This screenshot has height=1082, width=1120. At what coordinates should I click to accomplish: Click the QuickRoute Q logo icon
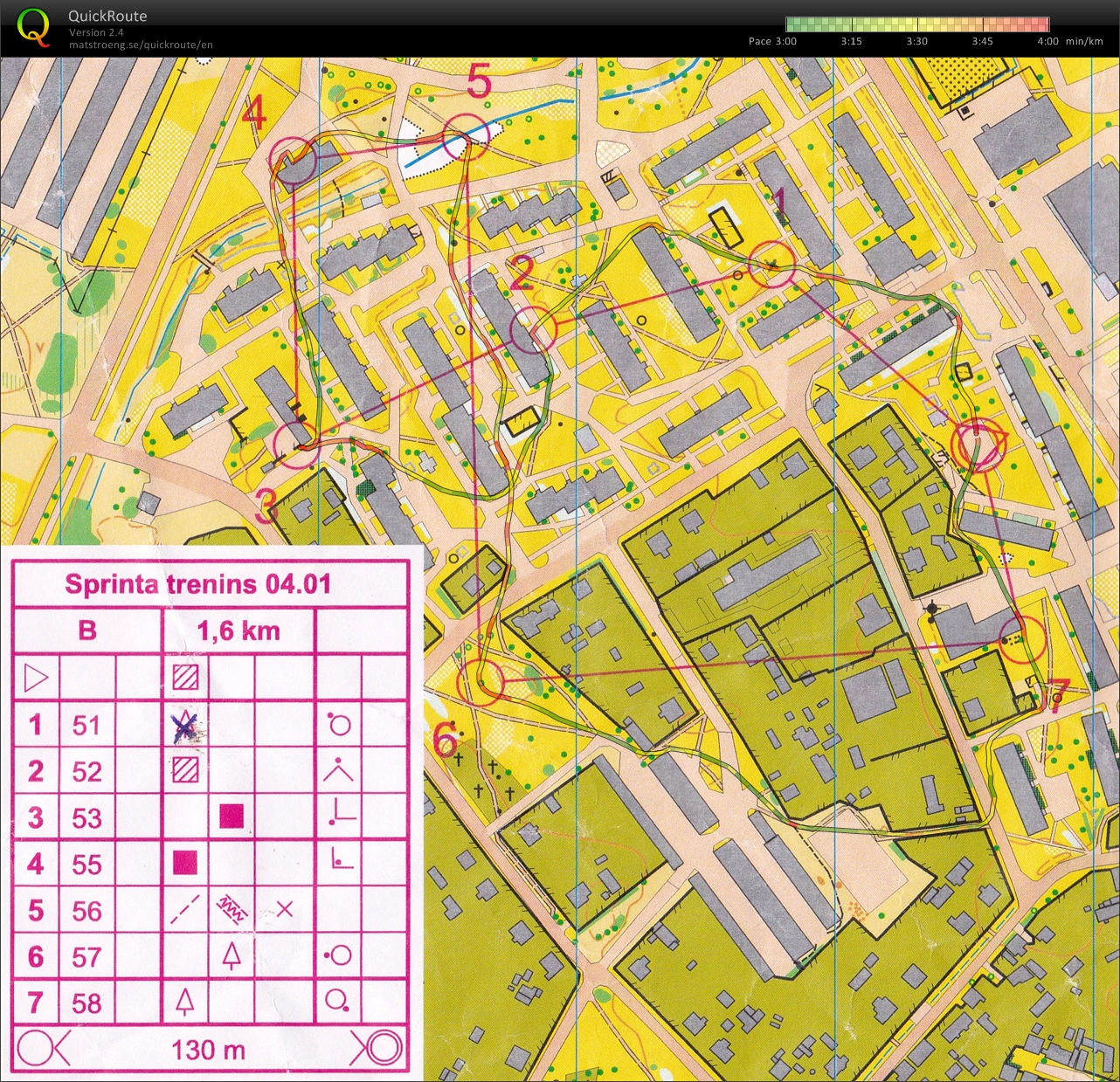33,24
